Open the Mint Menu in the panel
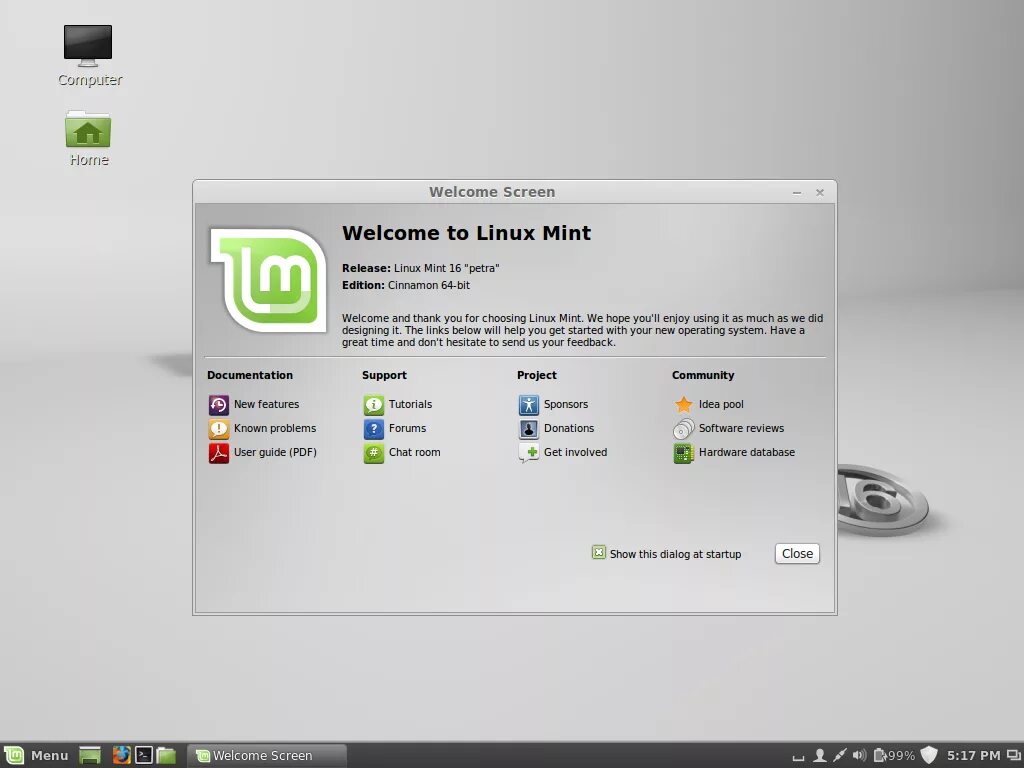Screen dimensions: 1024x768 point(36,755)
